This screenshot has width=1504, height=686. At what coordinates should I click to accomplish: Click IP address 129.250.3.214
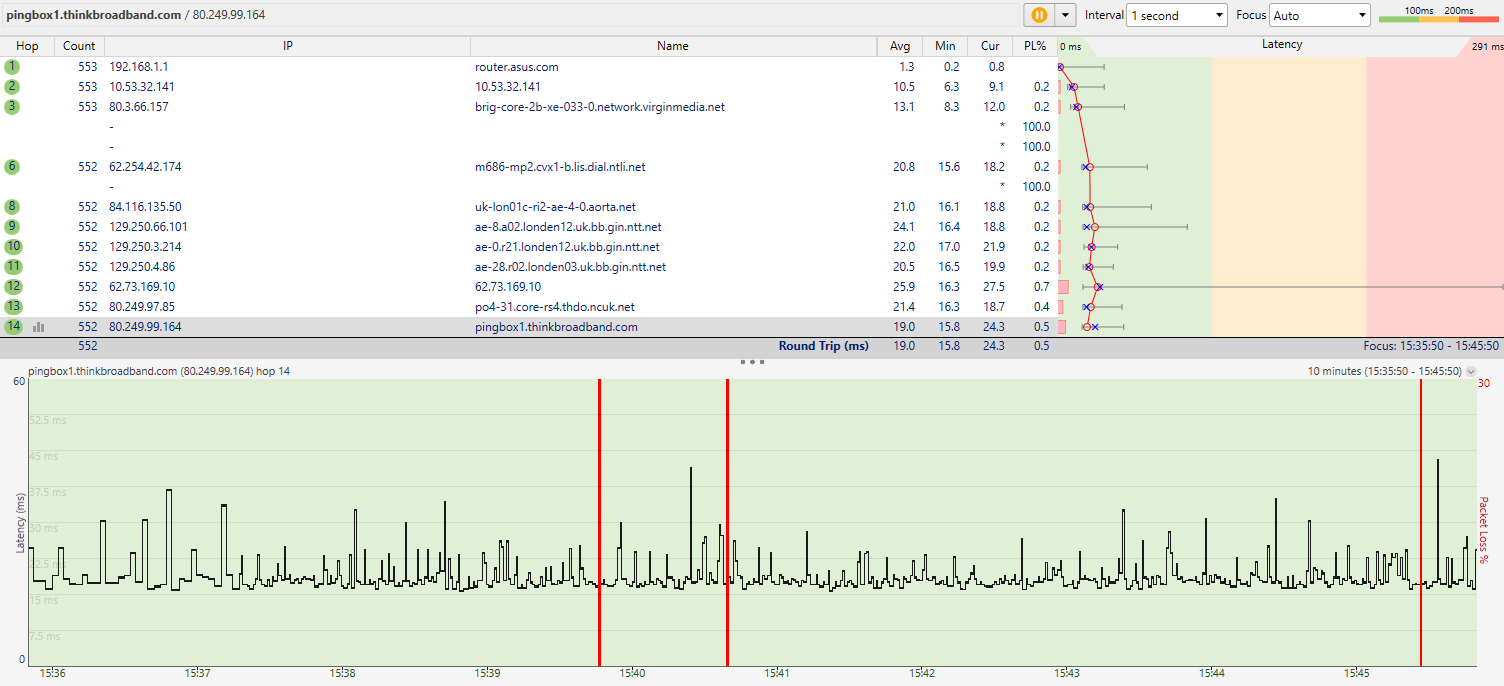pos(145,247)
